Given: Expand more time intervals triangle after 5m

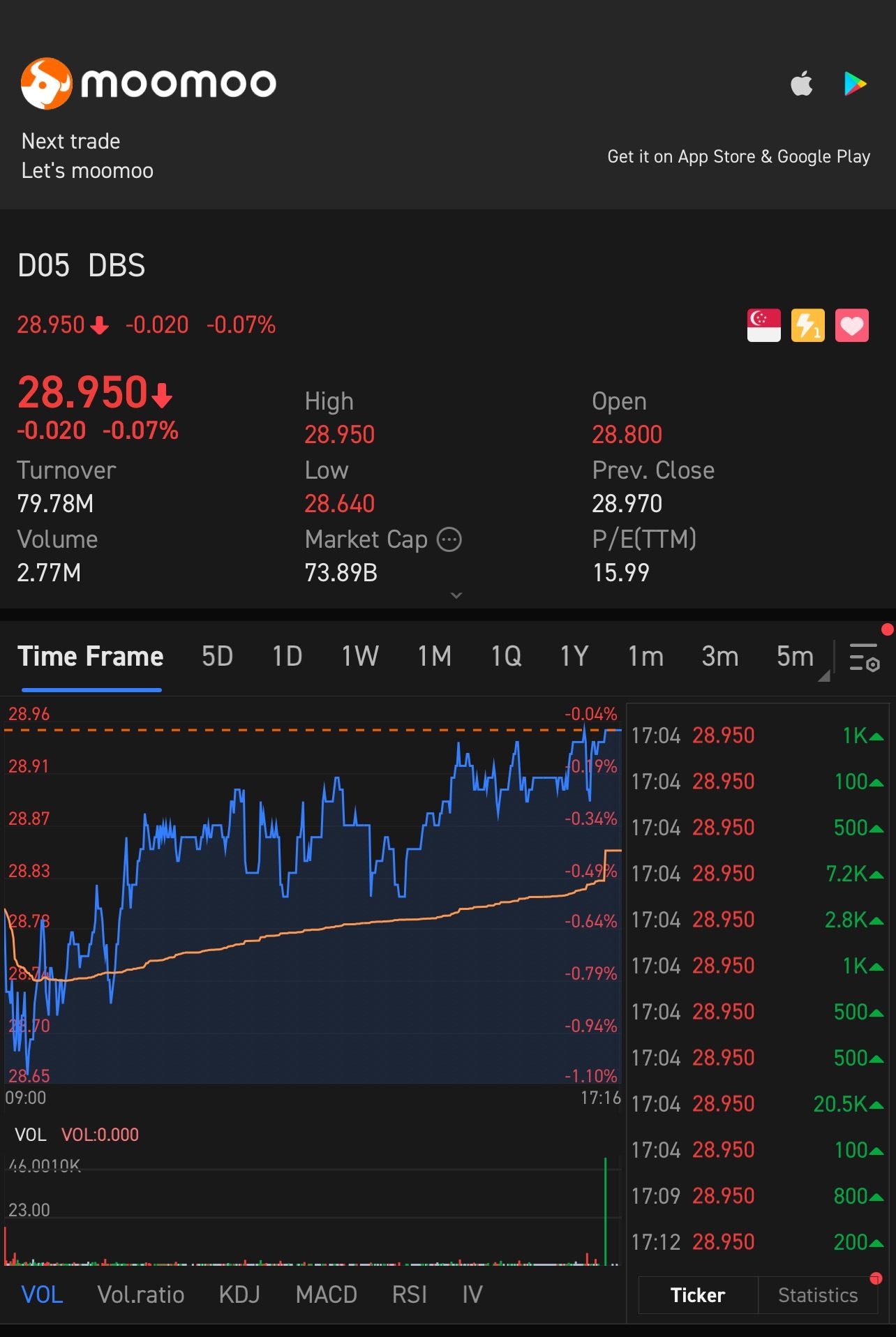Looking at the screenshot, I should (824, 675).
